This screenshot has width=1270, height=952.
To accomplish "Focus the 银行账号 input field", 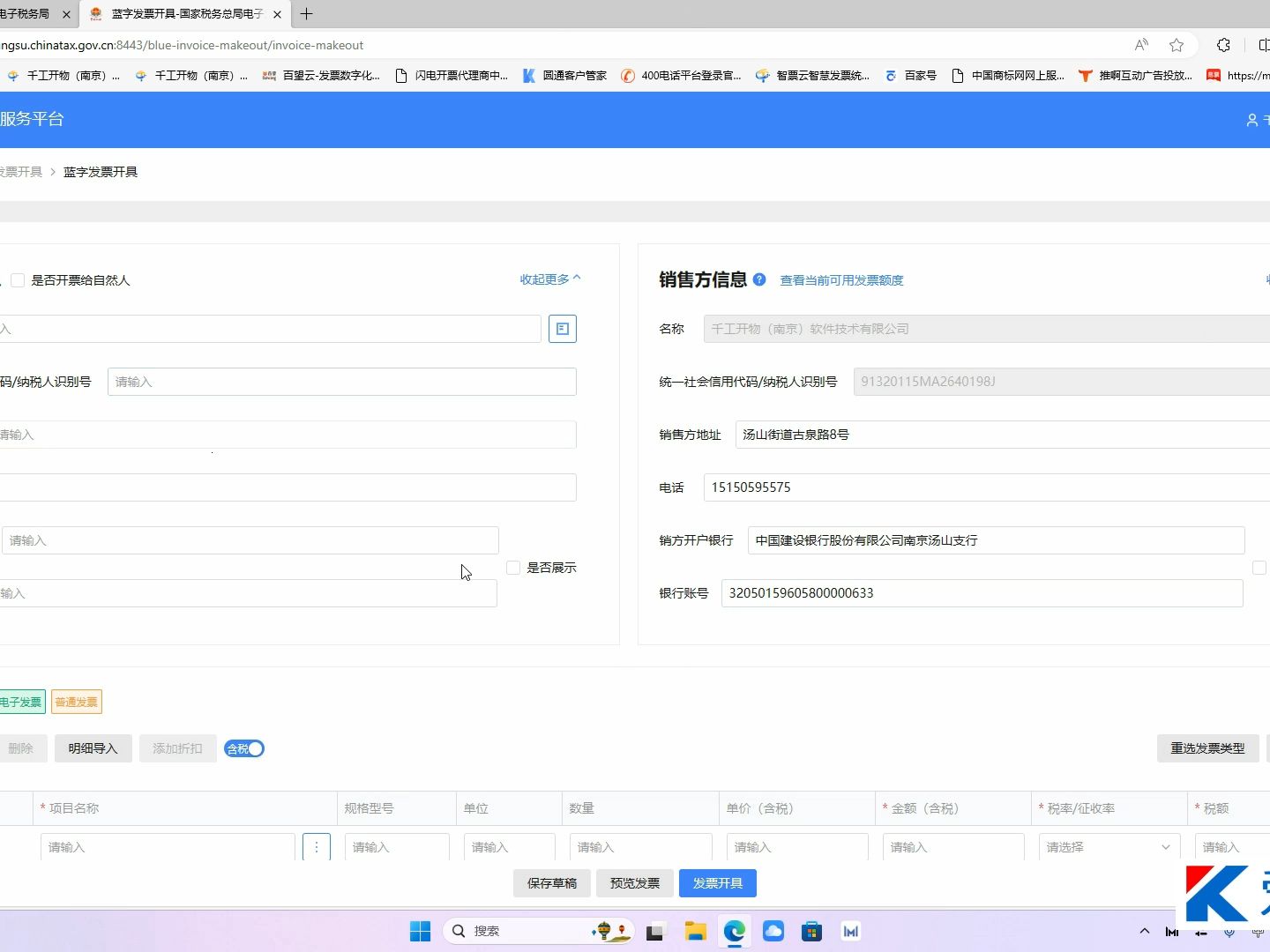I will 982,593.
